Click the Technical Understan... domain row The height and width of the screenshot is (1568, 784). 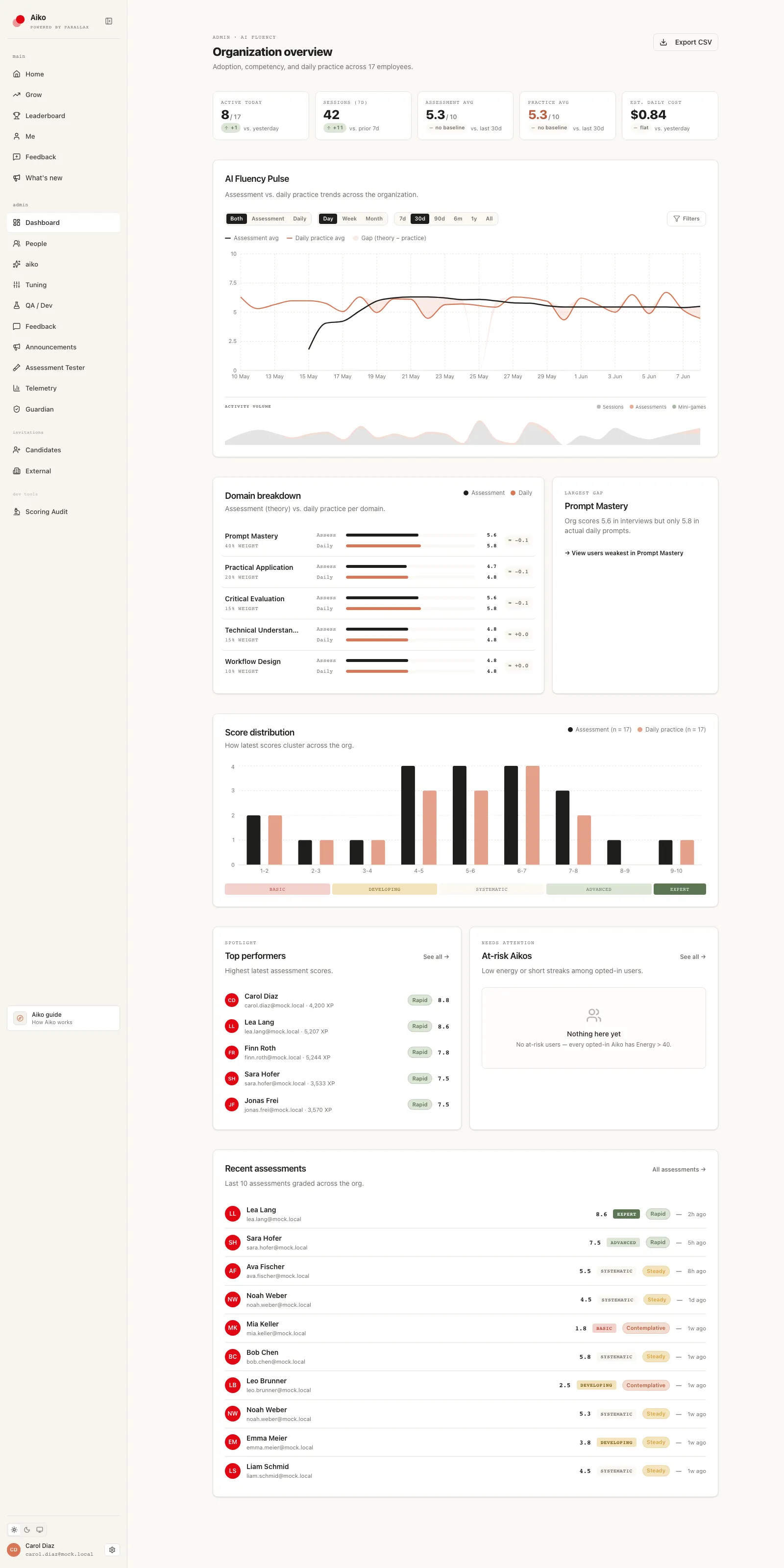379,634
